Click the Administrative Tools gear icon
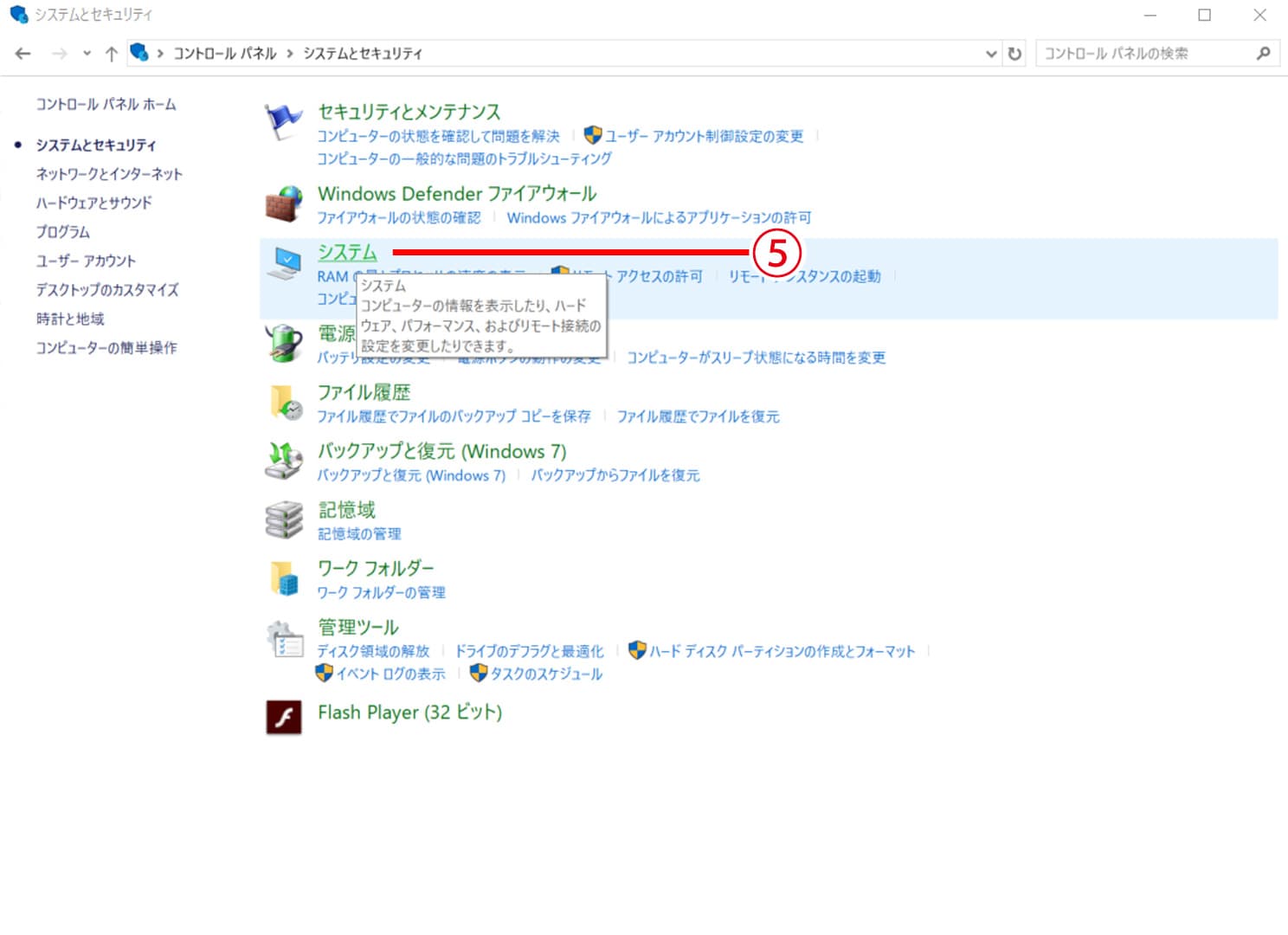The height and width of the screenshot is (935, 1288). [284, 639]
